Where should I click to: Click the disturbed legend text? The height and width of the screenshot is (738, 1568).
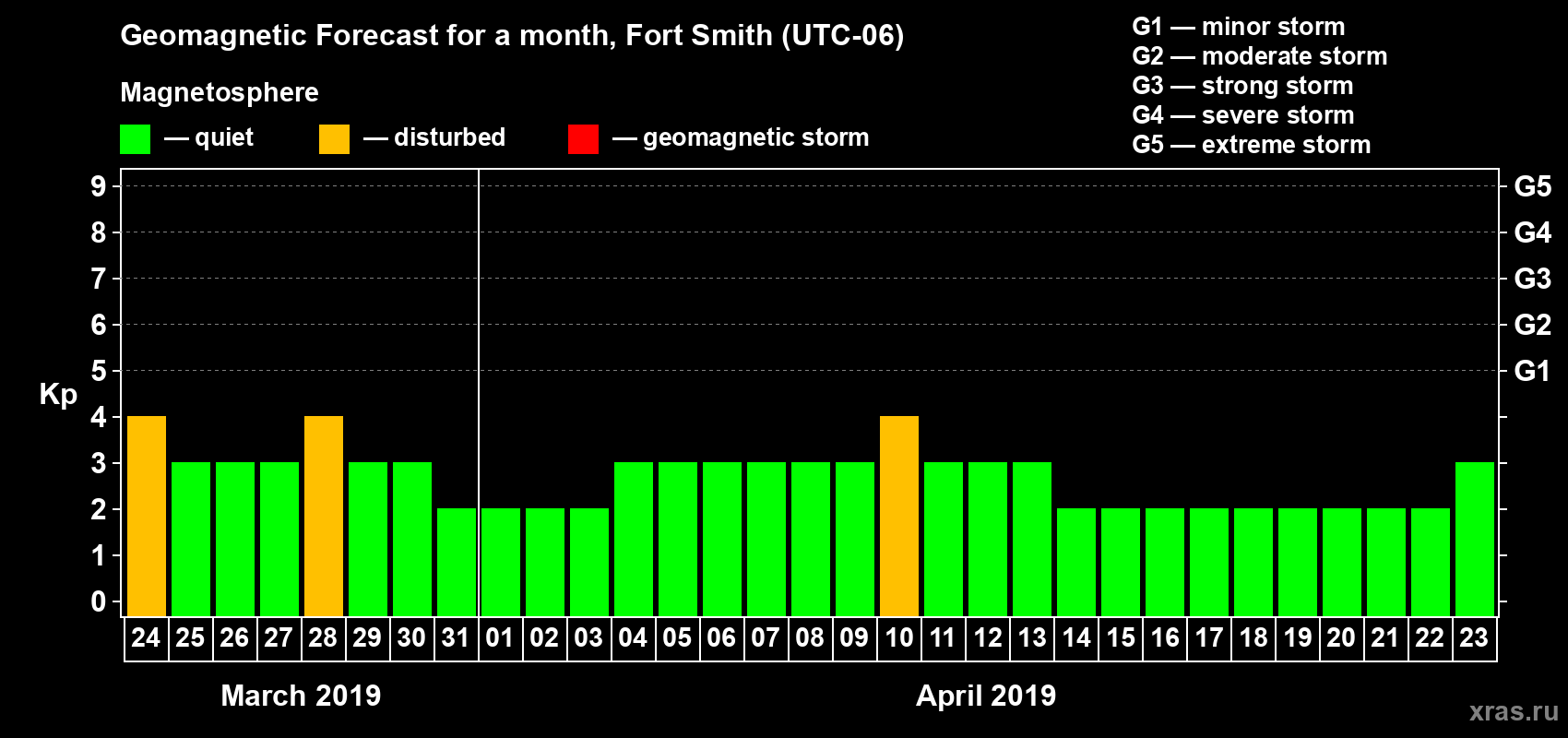click(450, 137)
